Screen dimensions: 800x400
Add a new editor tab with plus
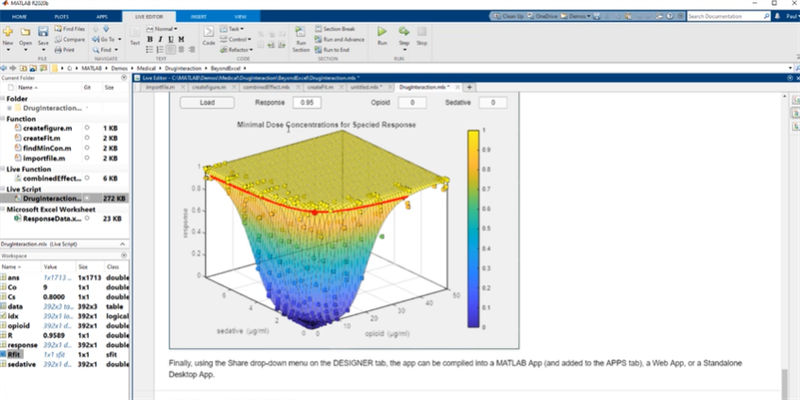[469, 87]
